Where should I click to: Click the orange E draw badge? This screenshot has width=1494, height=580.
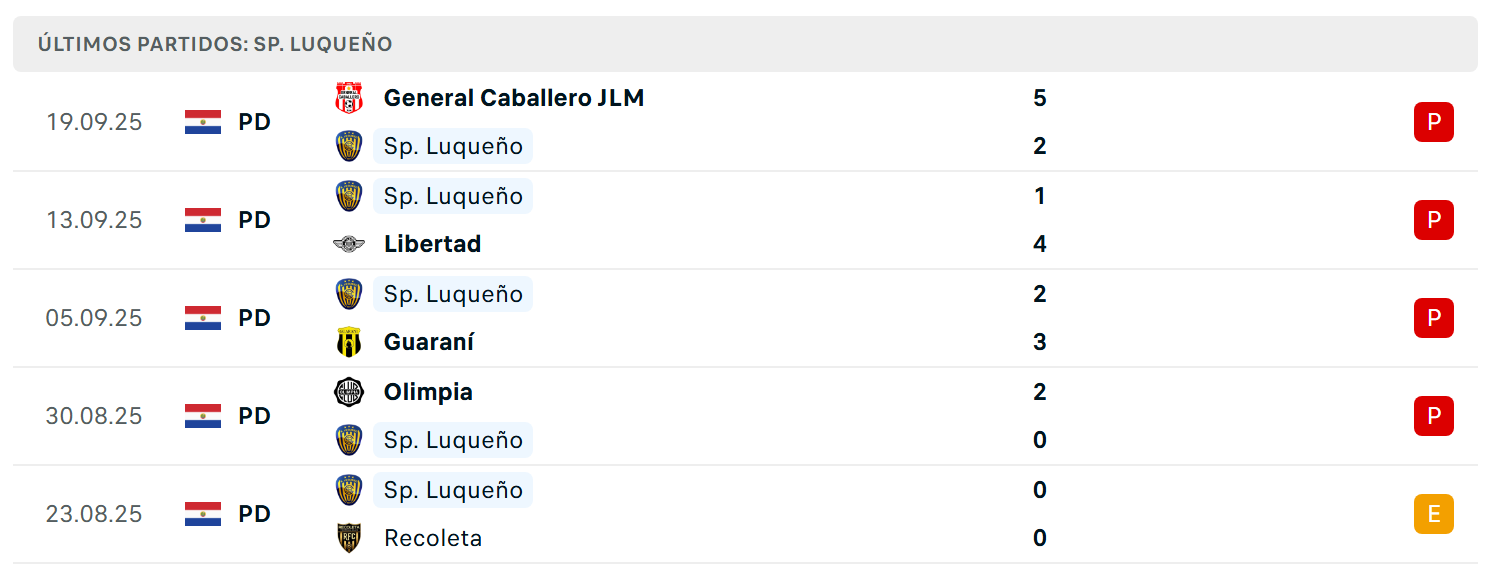click(1433, 514)
